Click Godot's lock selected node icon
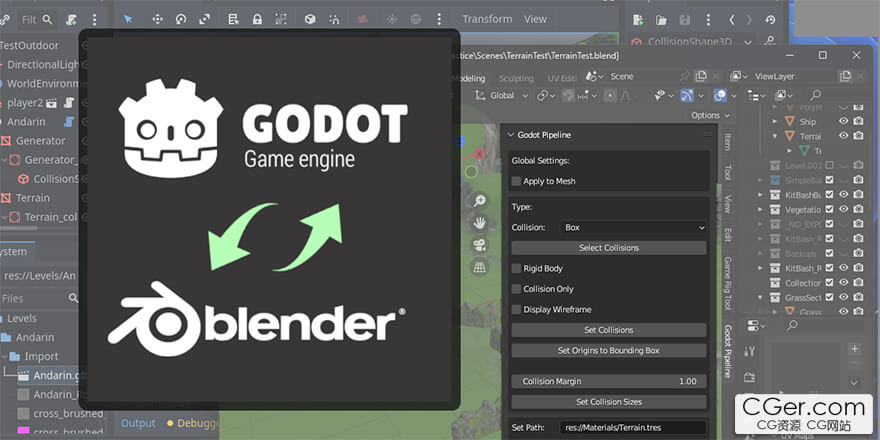Image resolution: width=880 pixels, height=440 pixels. [x=257, y=19]
